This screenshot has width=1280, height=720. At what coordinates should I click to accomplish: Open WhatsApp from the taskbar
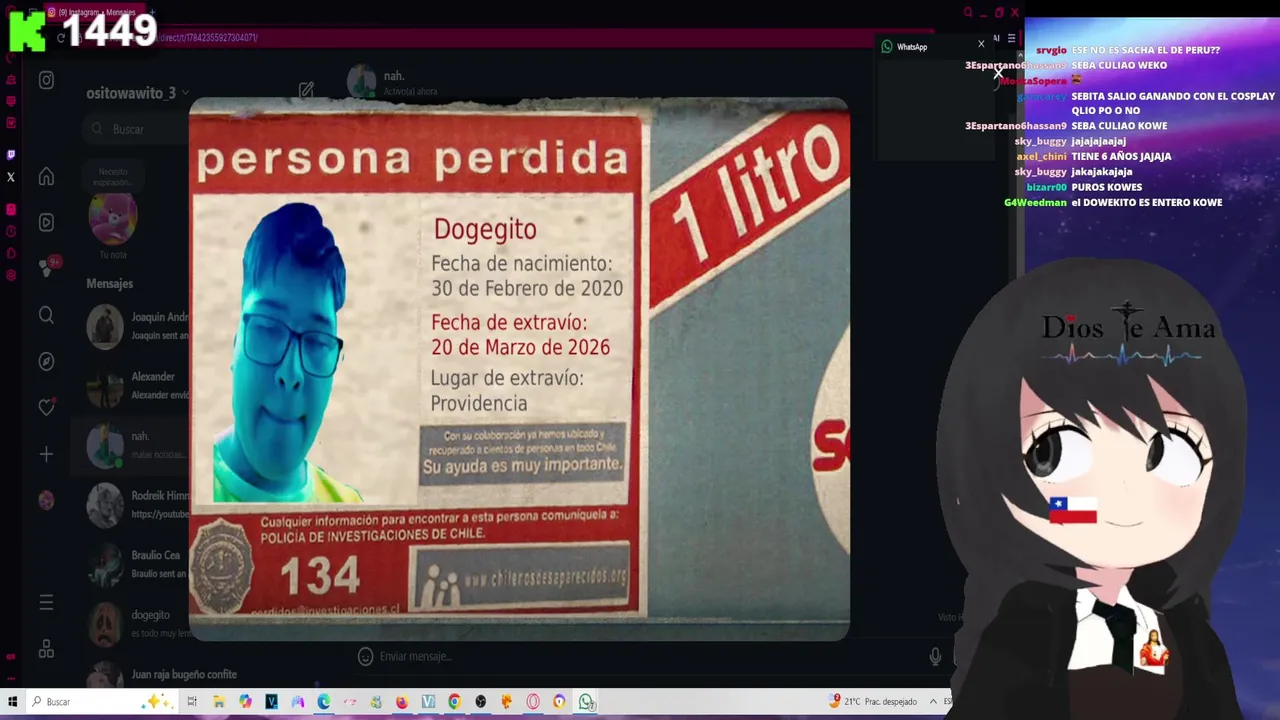click(586, 702)
